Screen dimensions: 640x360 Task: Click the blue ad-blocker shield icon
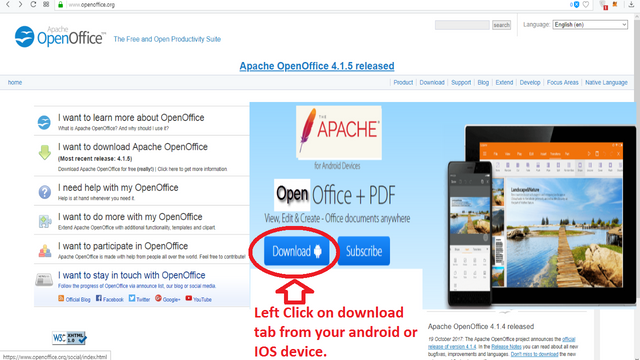(x=576, y=4)
